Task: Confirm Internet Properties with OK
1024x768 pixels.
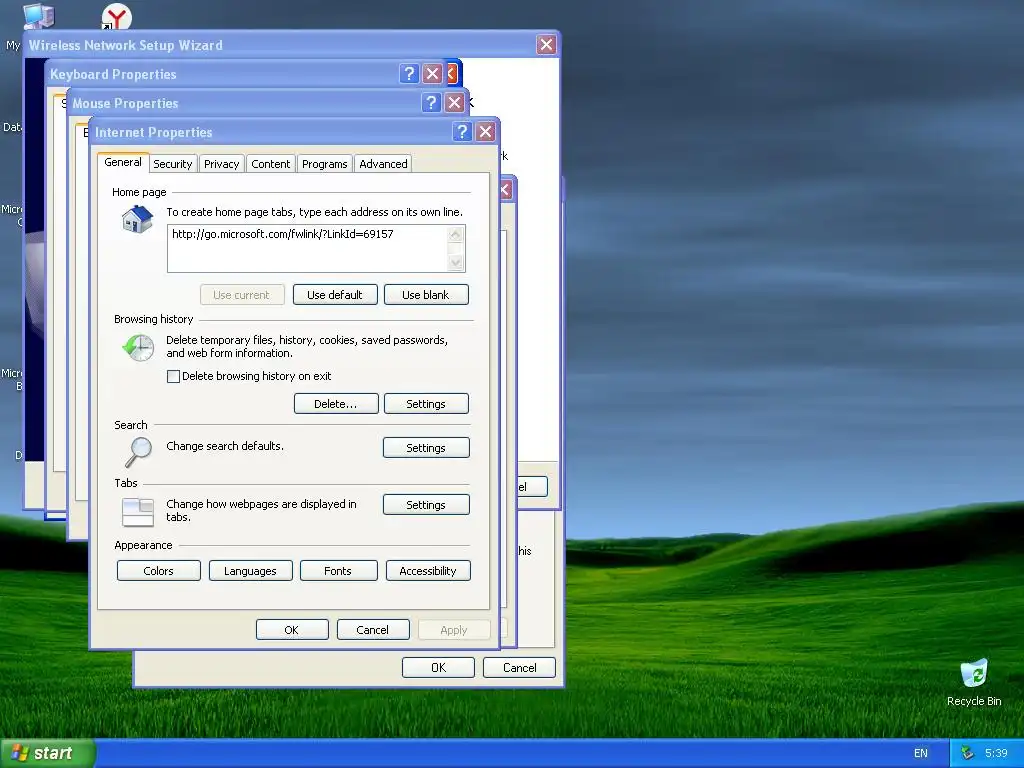Action: [x=292, y=630]
